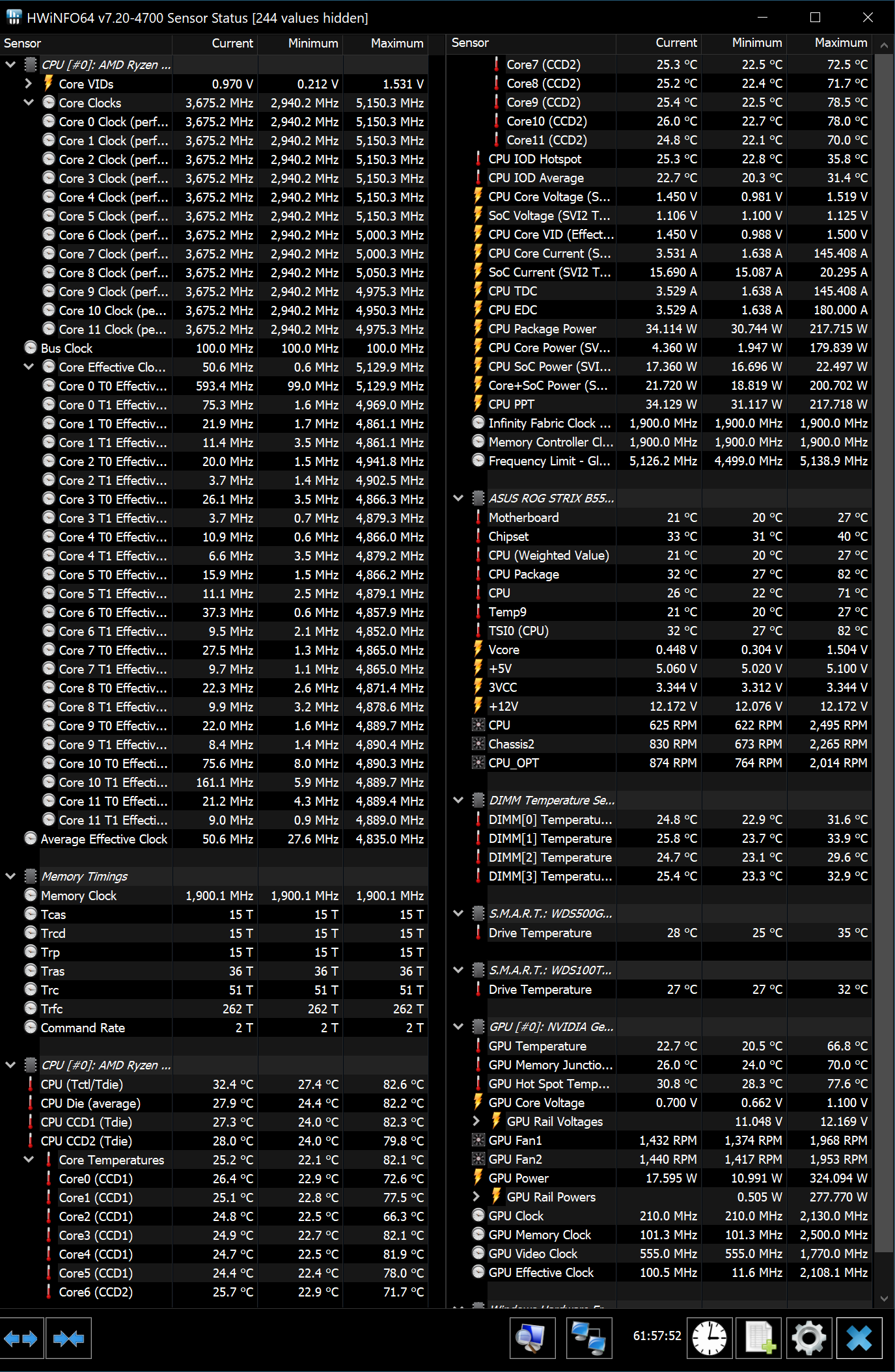The image size is (895, 1372).
Task: Collapse the Memory Timings section
Action: (10, 876)
